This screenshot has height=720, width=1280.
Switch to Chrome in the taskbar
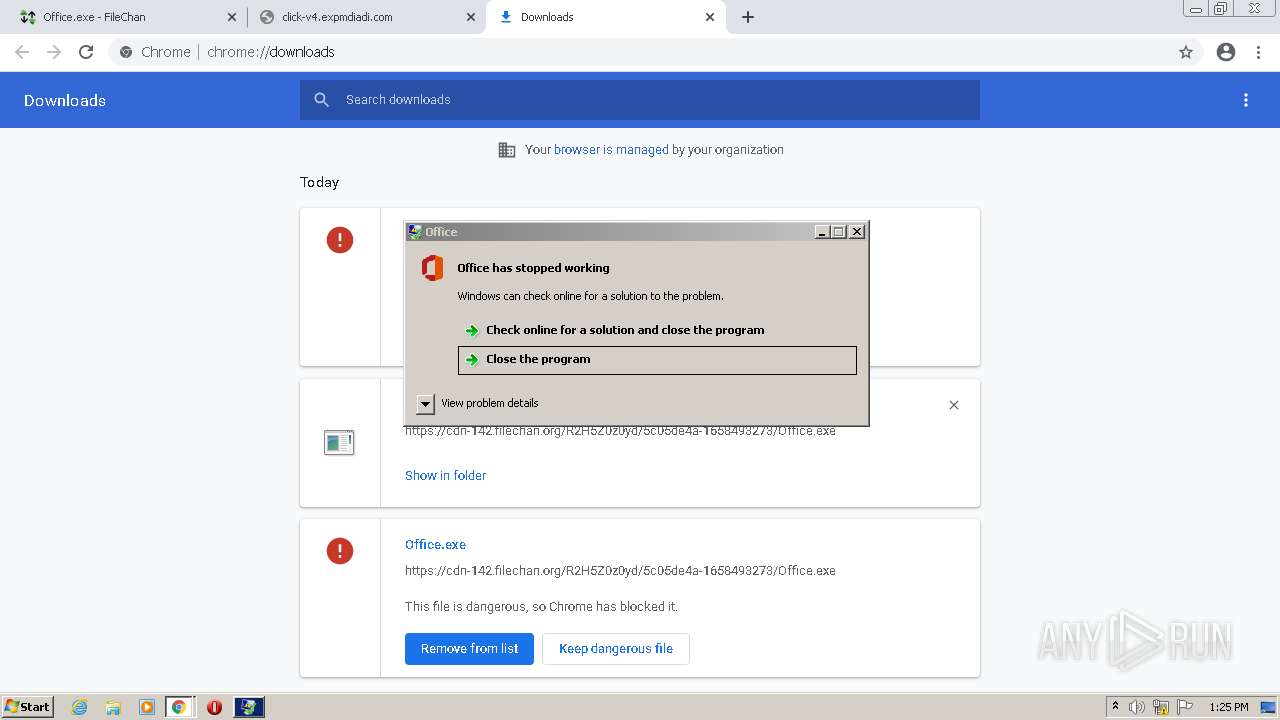pyautogui.click(x=179, y=707)
